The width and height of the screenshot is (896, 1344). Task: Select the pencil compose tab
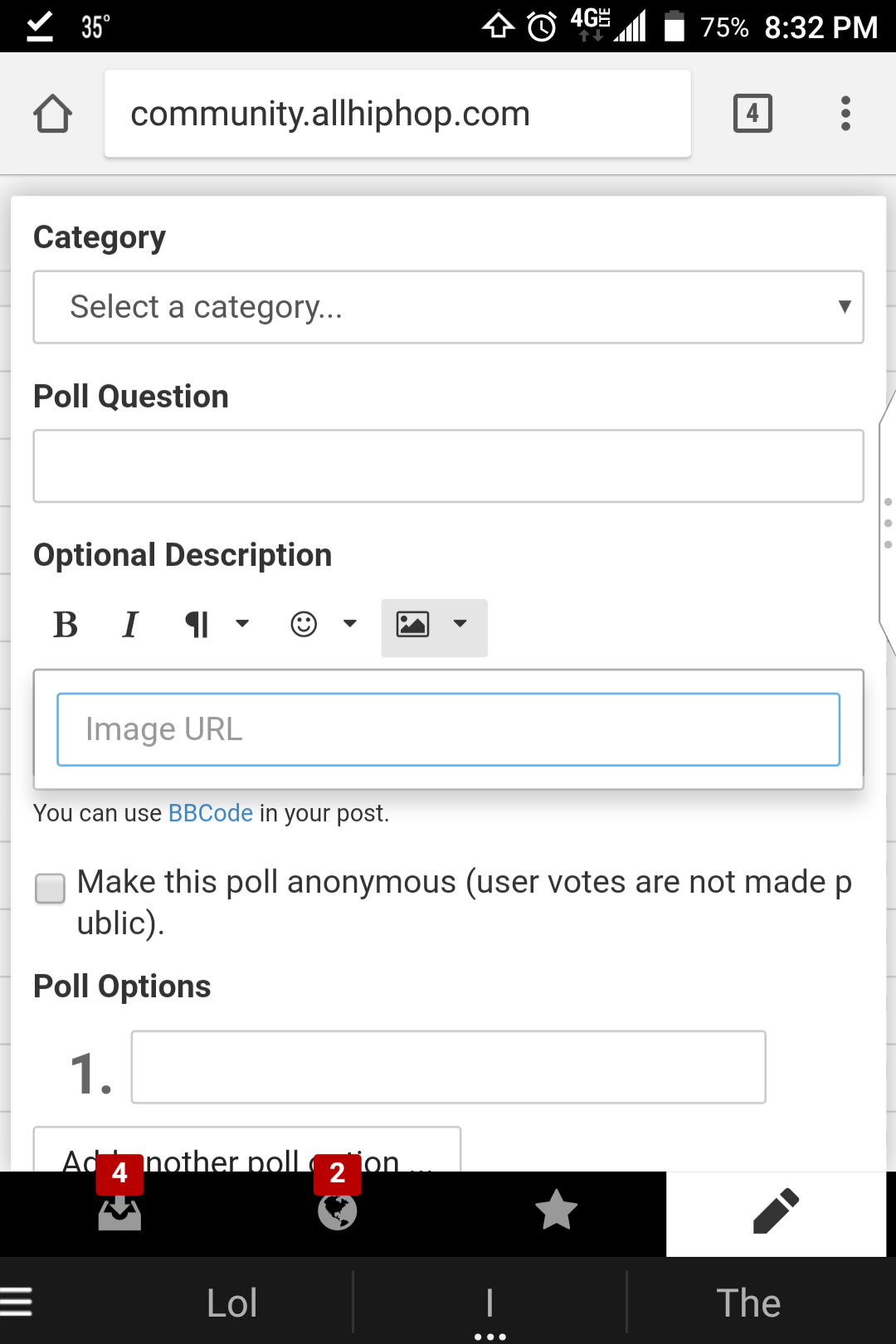[776, 1213]
